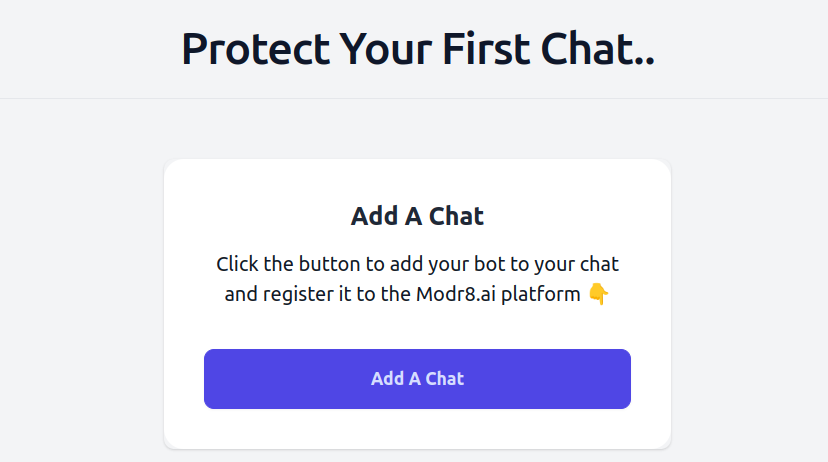Click the gray background left of the card
The image size is (828, 462).
coord(80,300)
